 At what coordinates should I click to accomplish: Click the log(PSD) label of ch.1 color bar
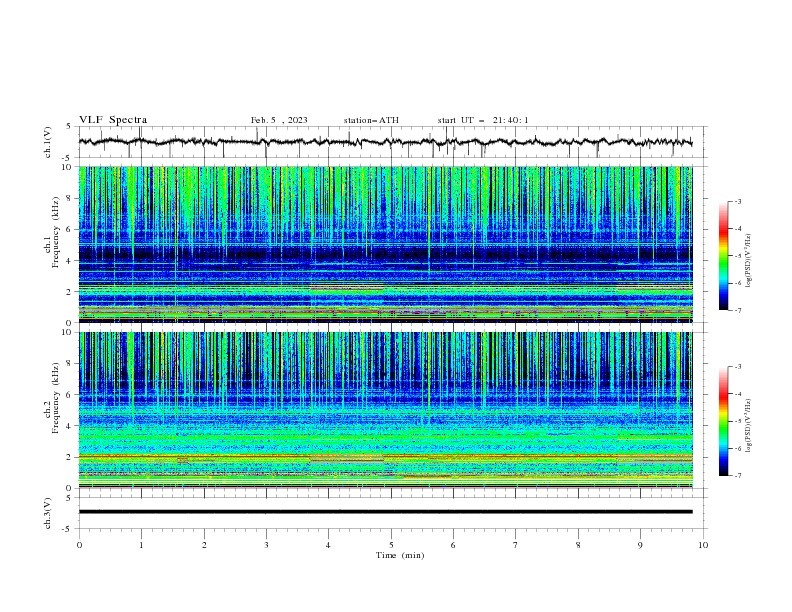tap(749, 261)
